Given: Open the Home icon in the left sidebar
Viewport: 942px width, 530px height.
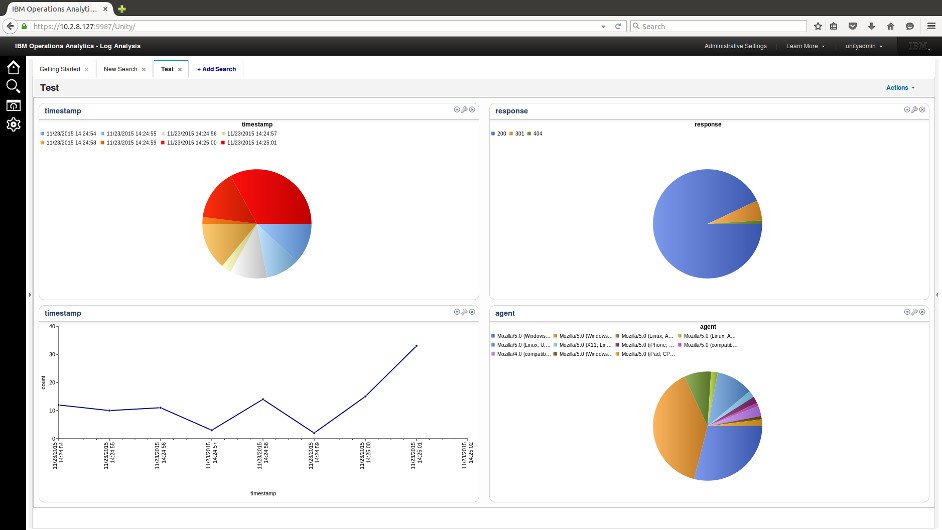Looking at the screenshot, I should [13, 67].
